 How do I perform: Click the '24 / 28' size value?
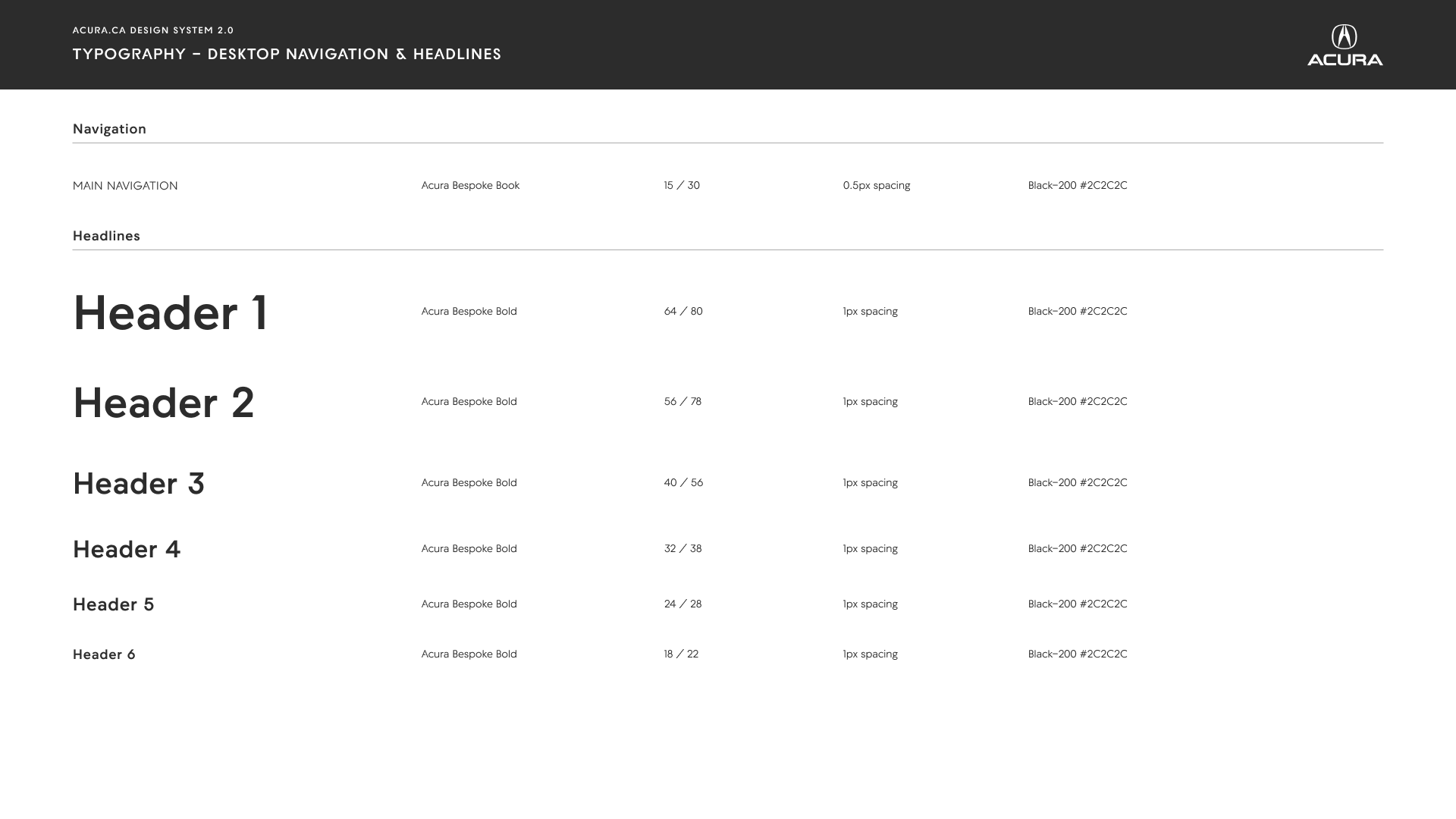(x=682, y=604)
